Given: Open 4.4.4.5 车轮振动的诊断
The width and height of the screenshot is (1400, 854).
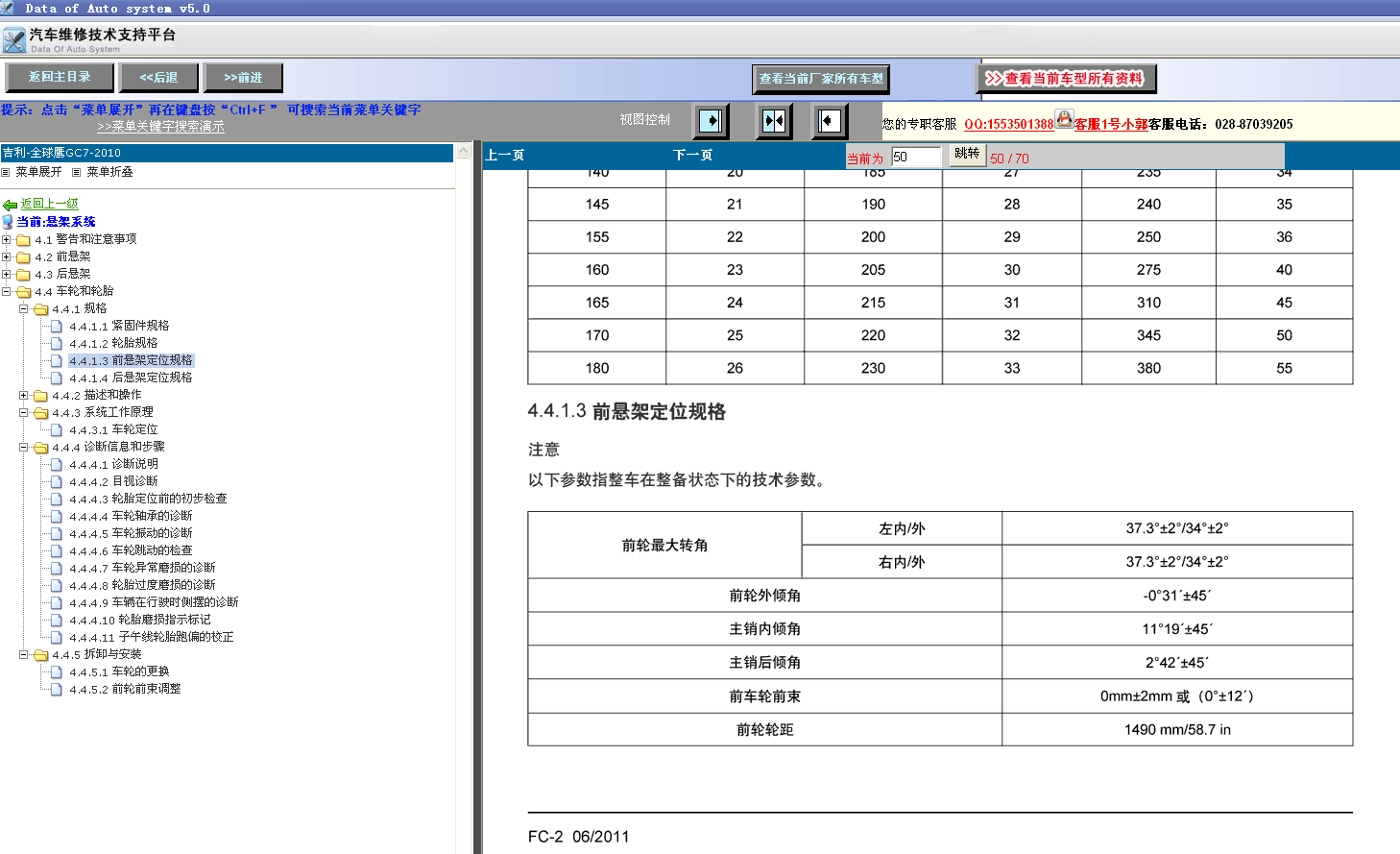Looking at the screenshot, I should coord(131,533).
